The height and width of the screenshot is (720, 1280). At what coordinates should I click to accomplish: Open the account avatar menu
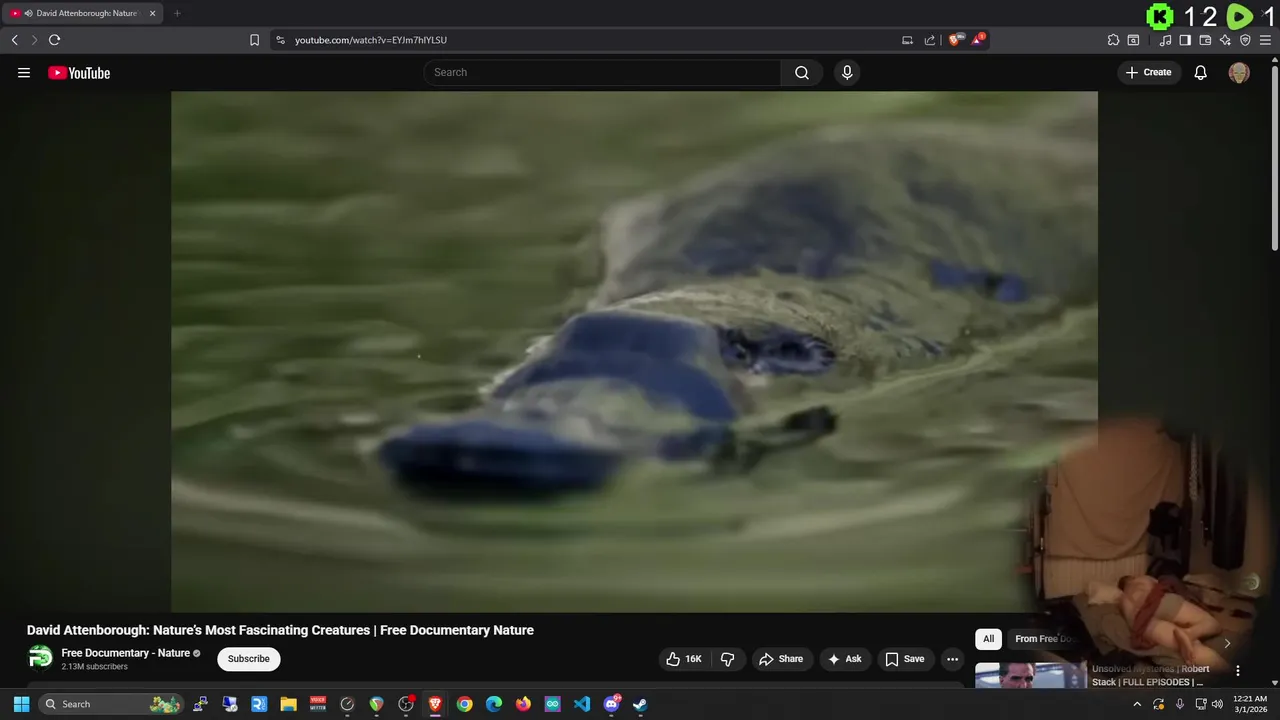point(1239,72)
